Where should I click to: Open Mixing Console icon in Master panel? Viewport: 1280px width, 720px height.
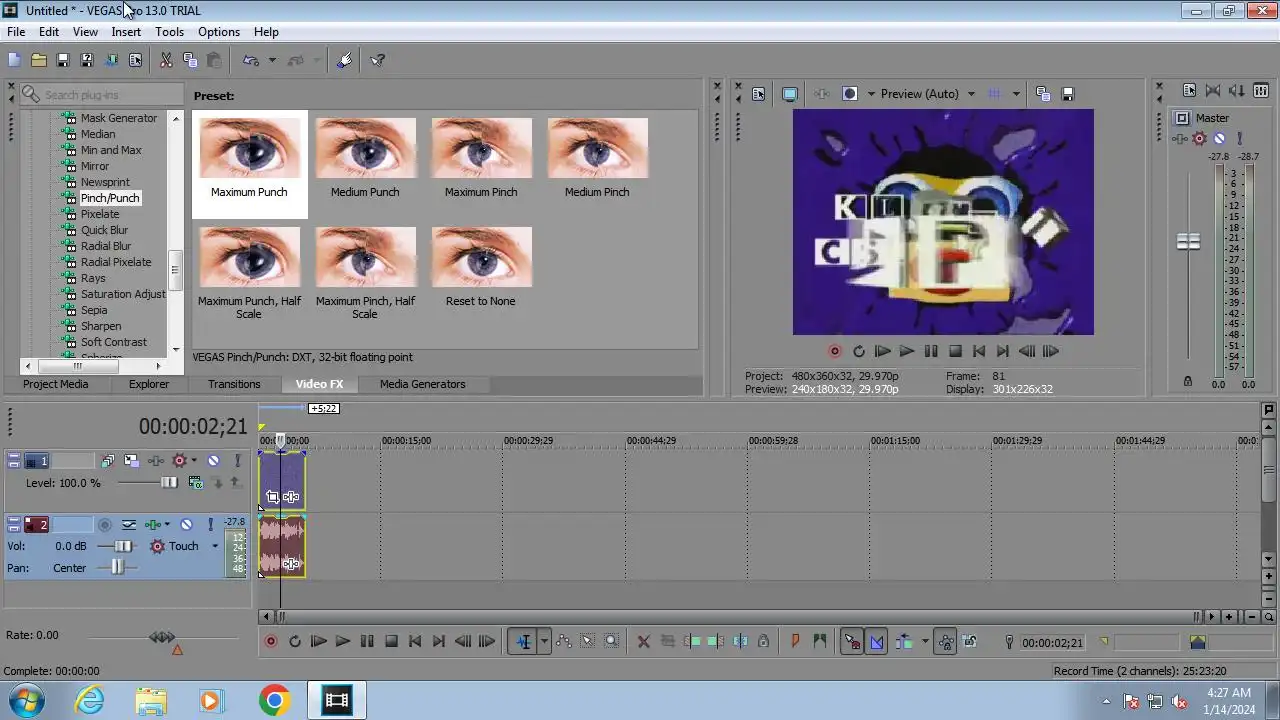[1262, 91]
